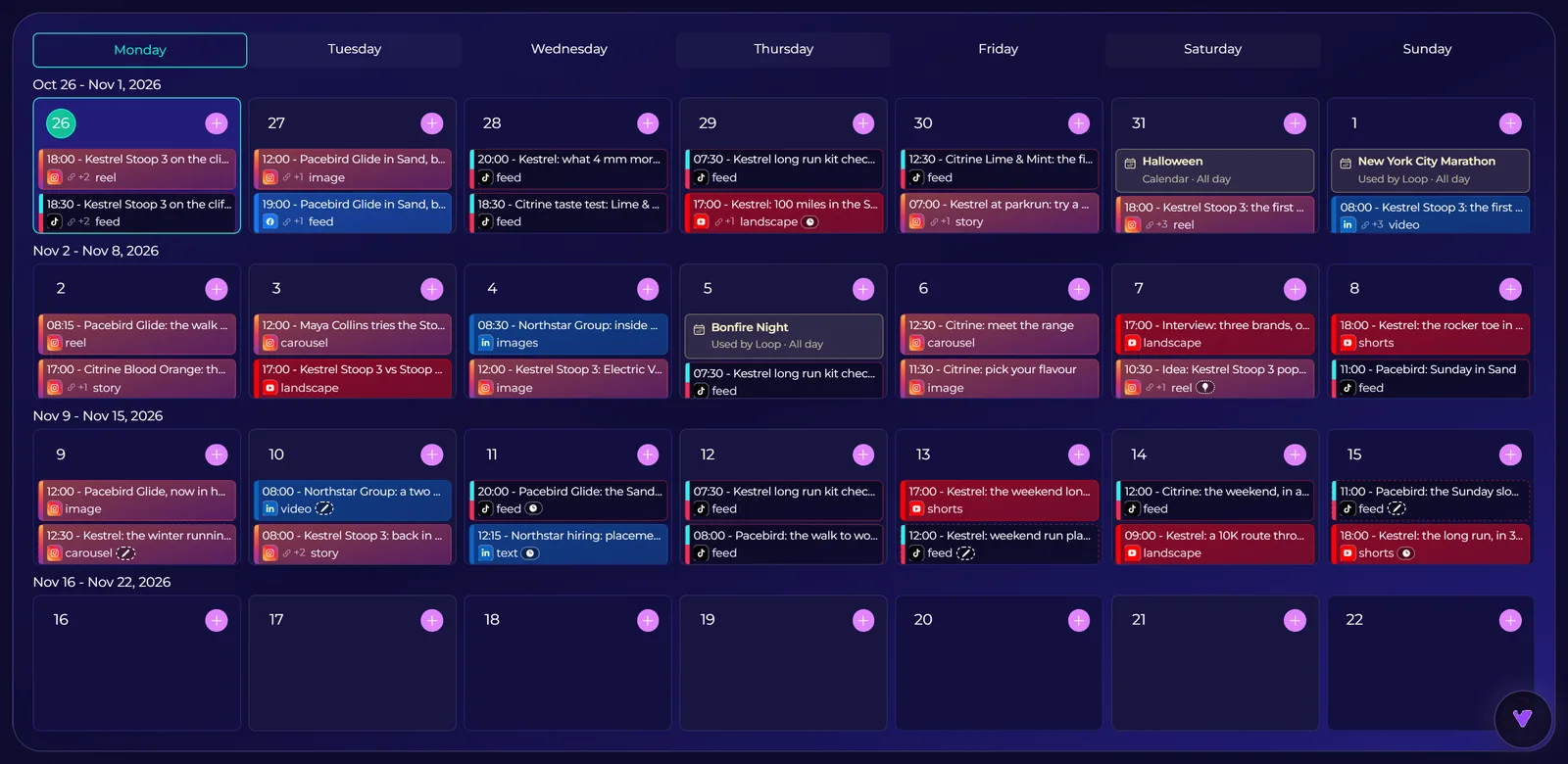
Task: Switch to the Thursday column header
Action: tap(783, 49)
